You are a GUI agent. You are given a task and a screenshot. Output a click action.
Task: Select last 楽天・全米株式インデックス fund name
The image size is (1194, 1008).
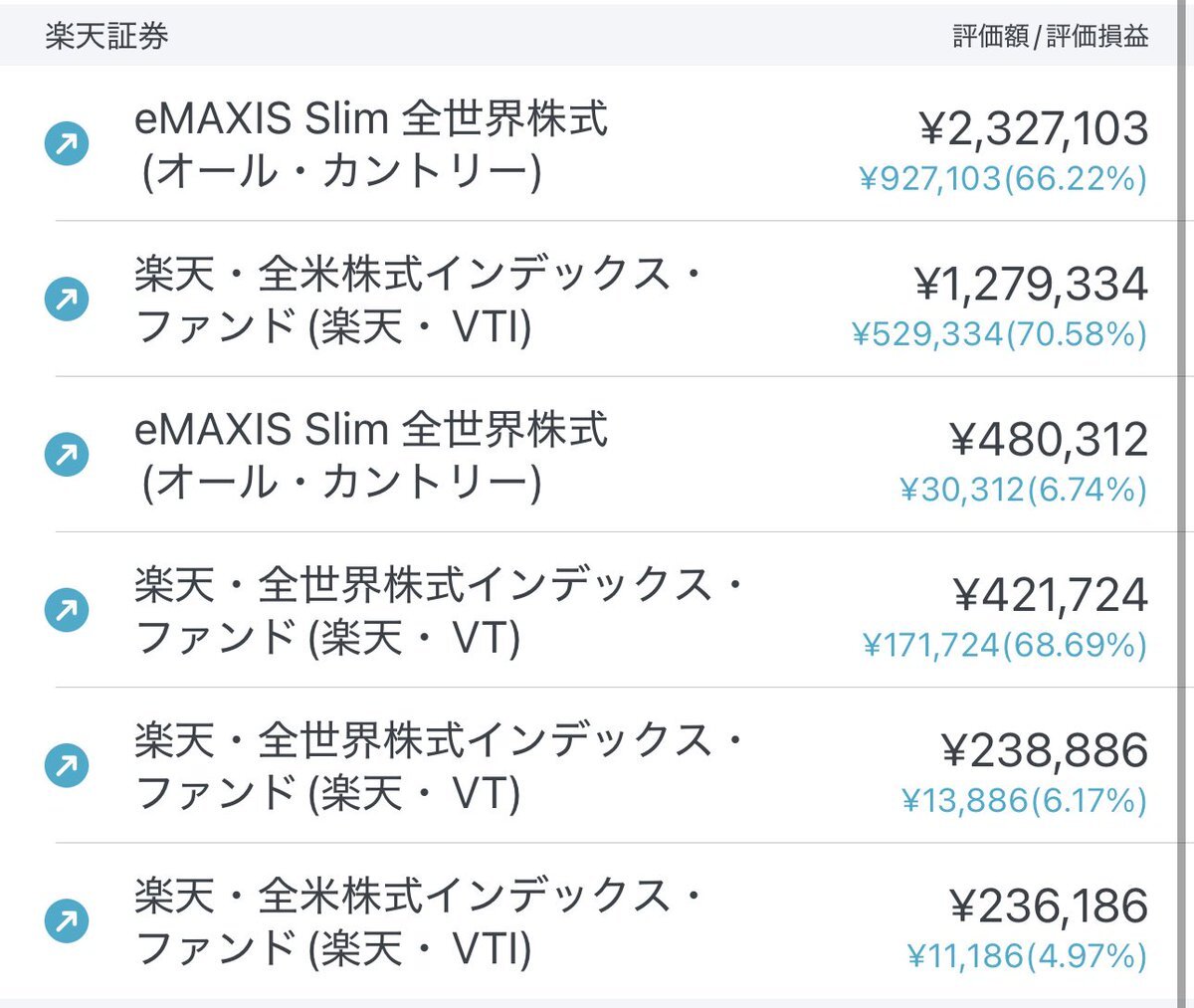pyautogui.click(x=419, y=921)
